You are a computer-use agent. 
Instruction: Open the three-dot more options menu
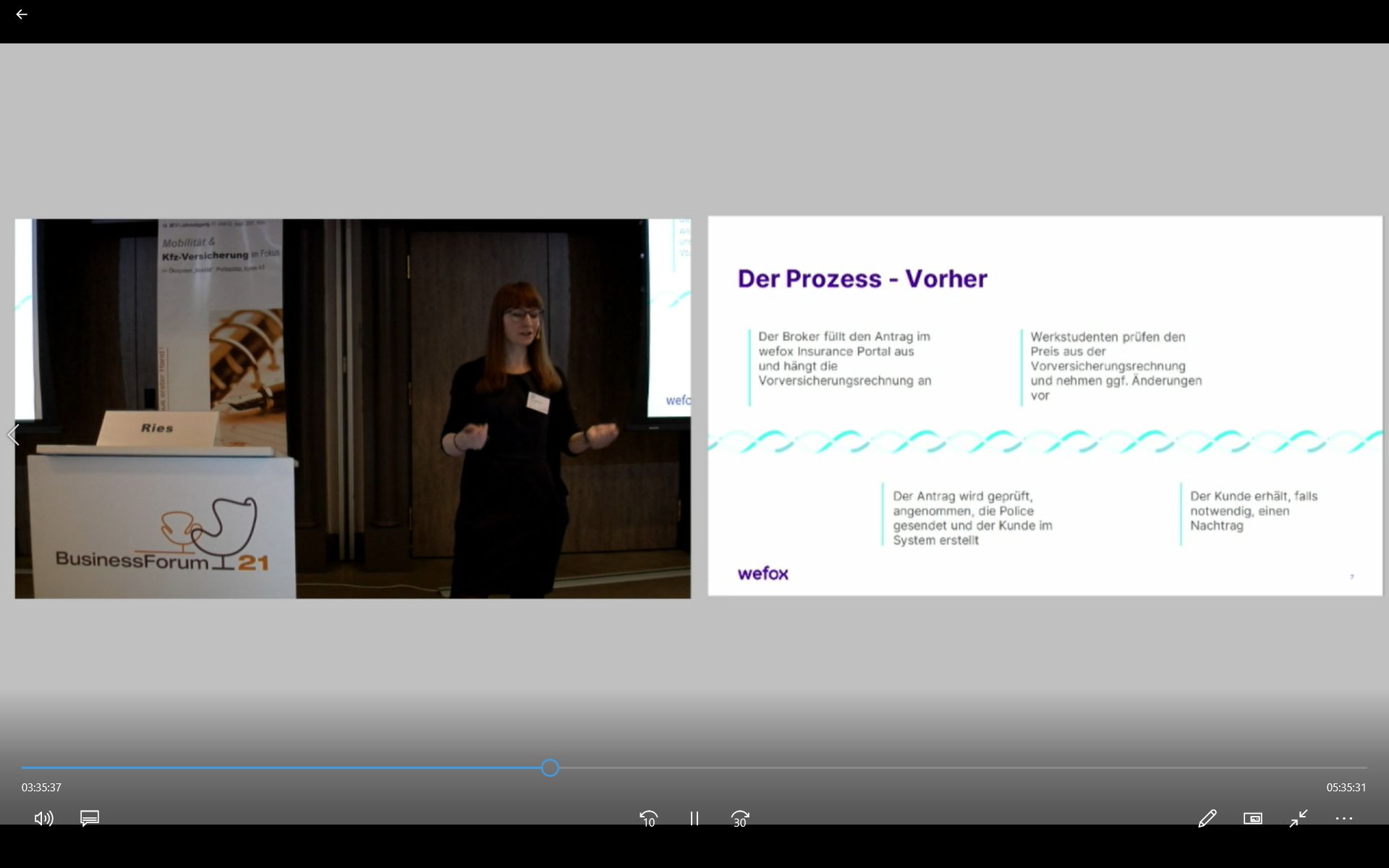pos(1344,818)
